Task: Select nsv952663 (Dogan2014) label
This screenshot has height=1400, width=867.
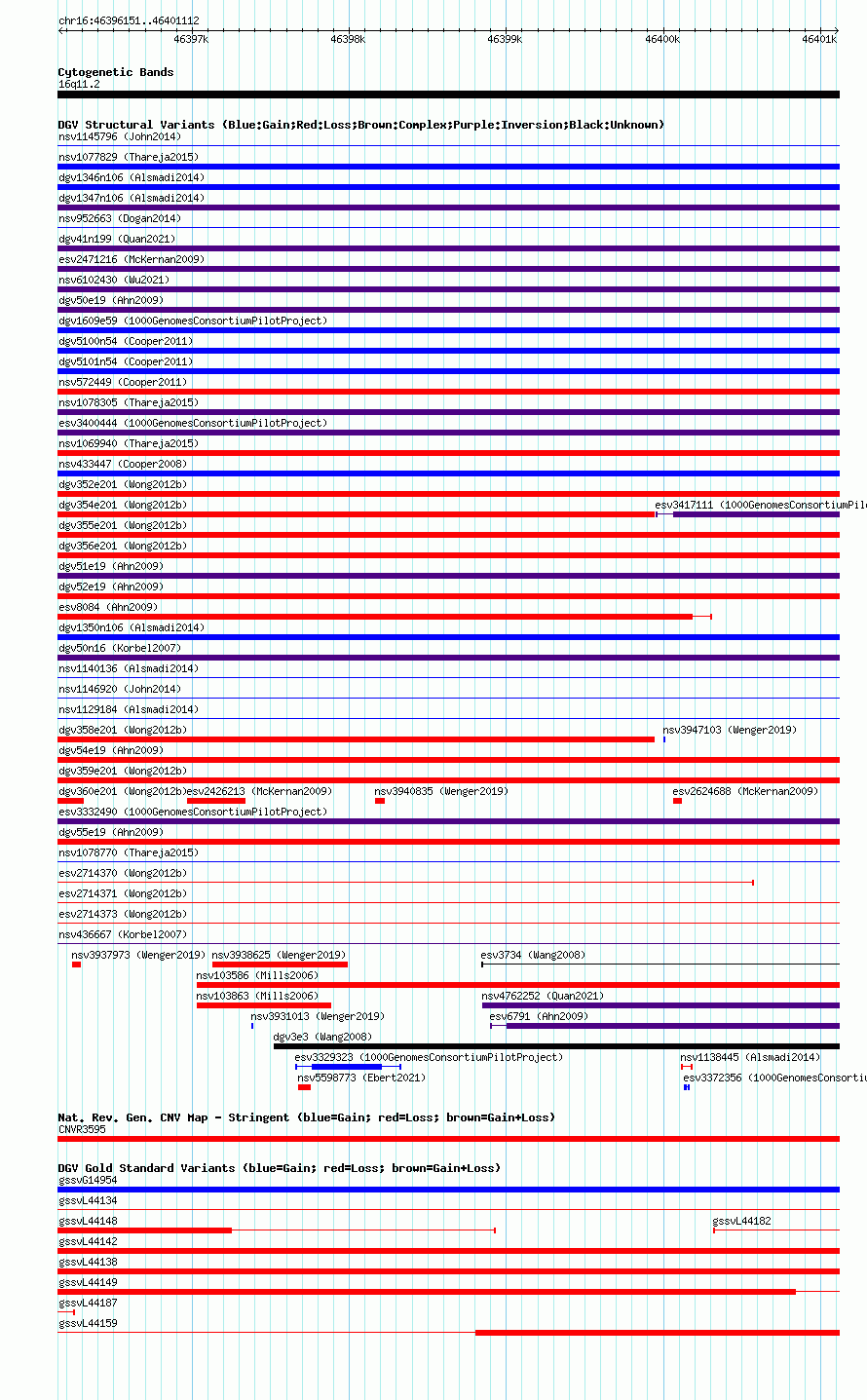Action: 118,219
